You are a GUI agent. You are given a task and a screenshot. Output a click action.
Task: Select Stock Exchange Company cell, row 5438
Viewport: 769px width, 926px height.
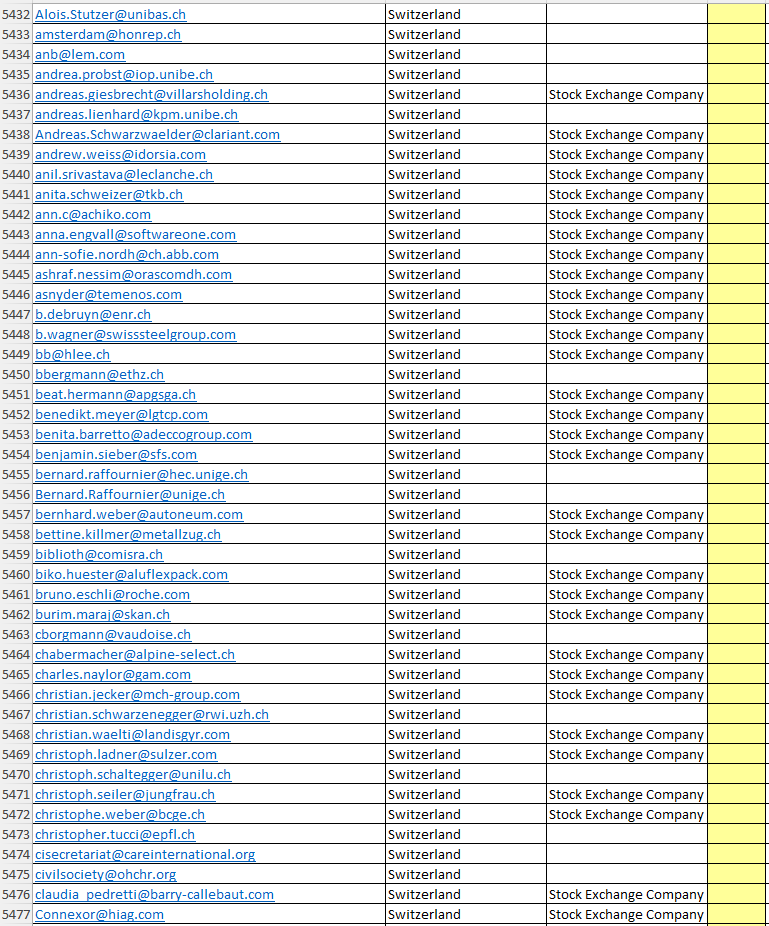click(627, 135)
